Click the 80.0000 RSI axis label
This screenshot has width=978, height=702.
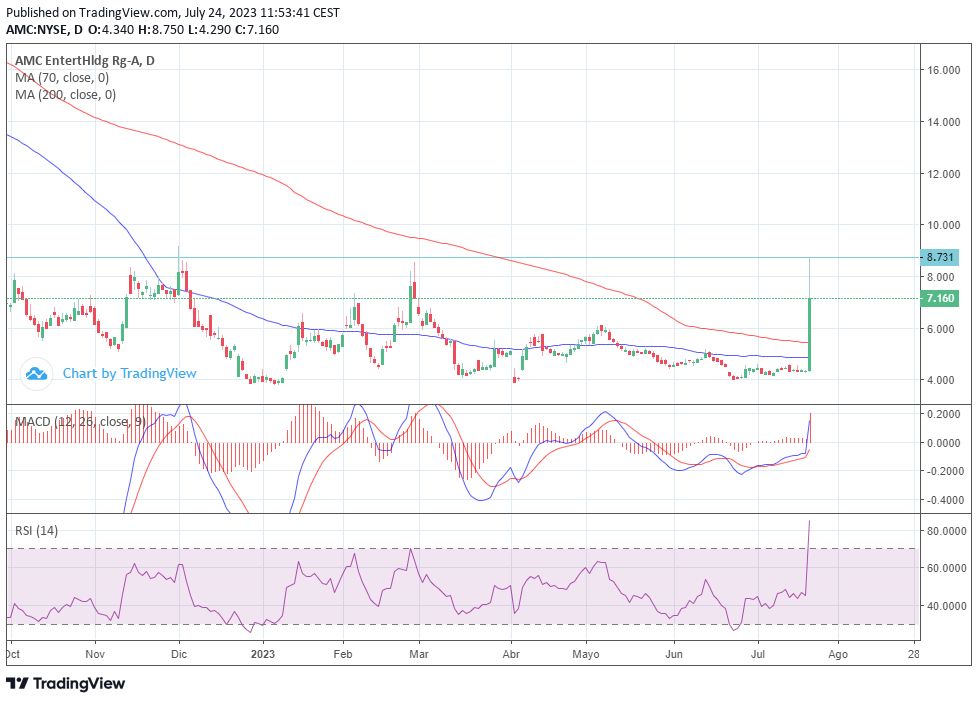(946, 531)
